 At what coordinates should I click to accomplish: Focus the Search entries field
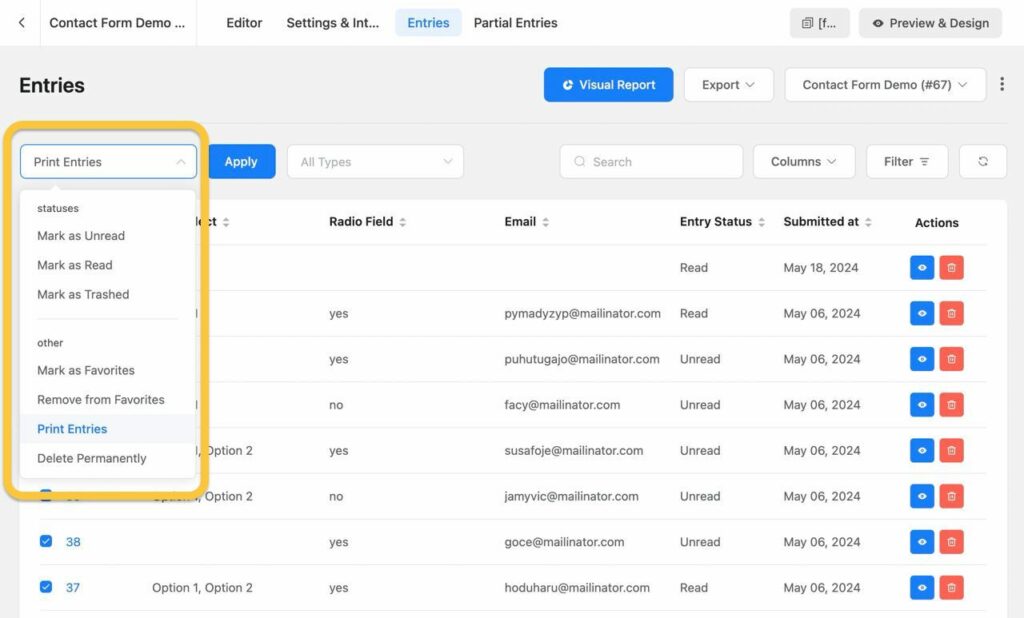(x=651, y=161)
